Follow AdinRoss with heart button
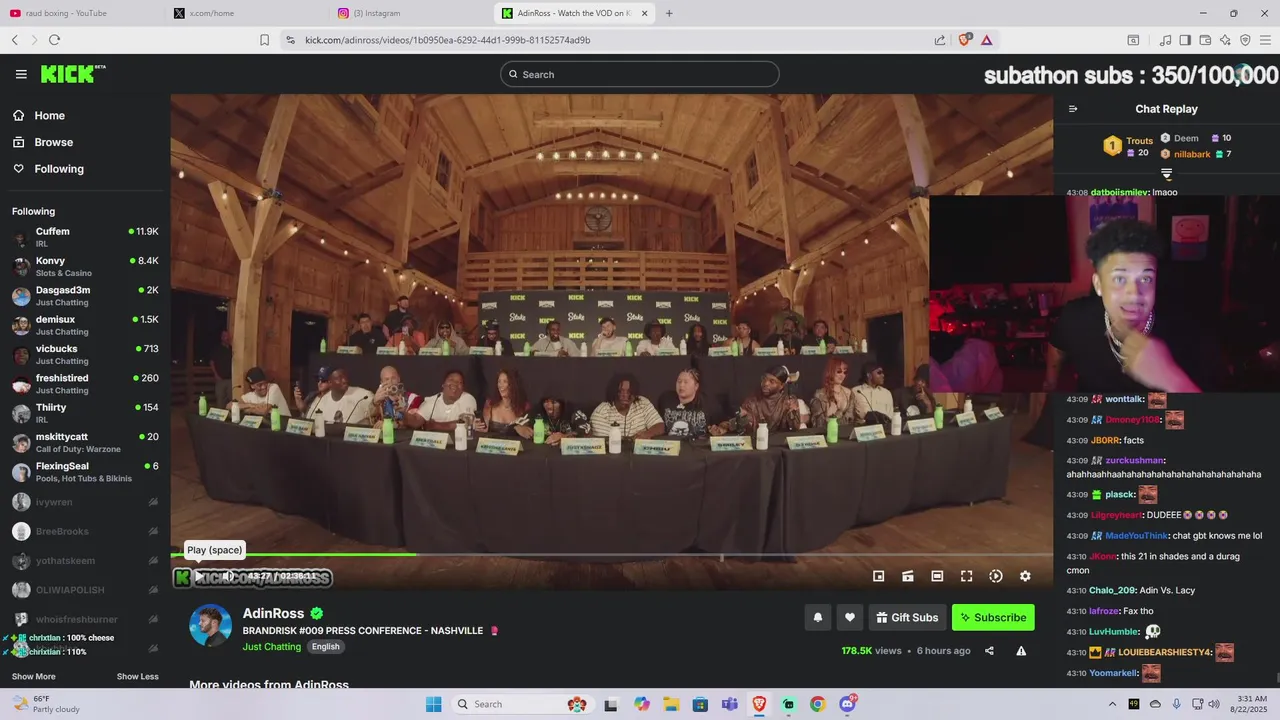The height and width of the screenshot is (720, 1280). pyautogui.click(x=850, y=617)
